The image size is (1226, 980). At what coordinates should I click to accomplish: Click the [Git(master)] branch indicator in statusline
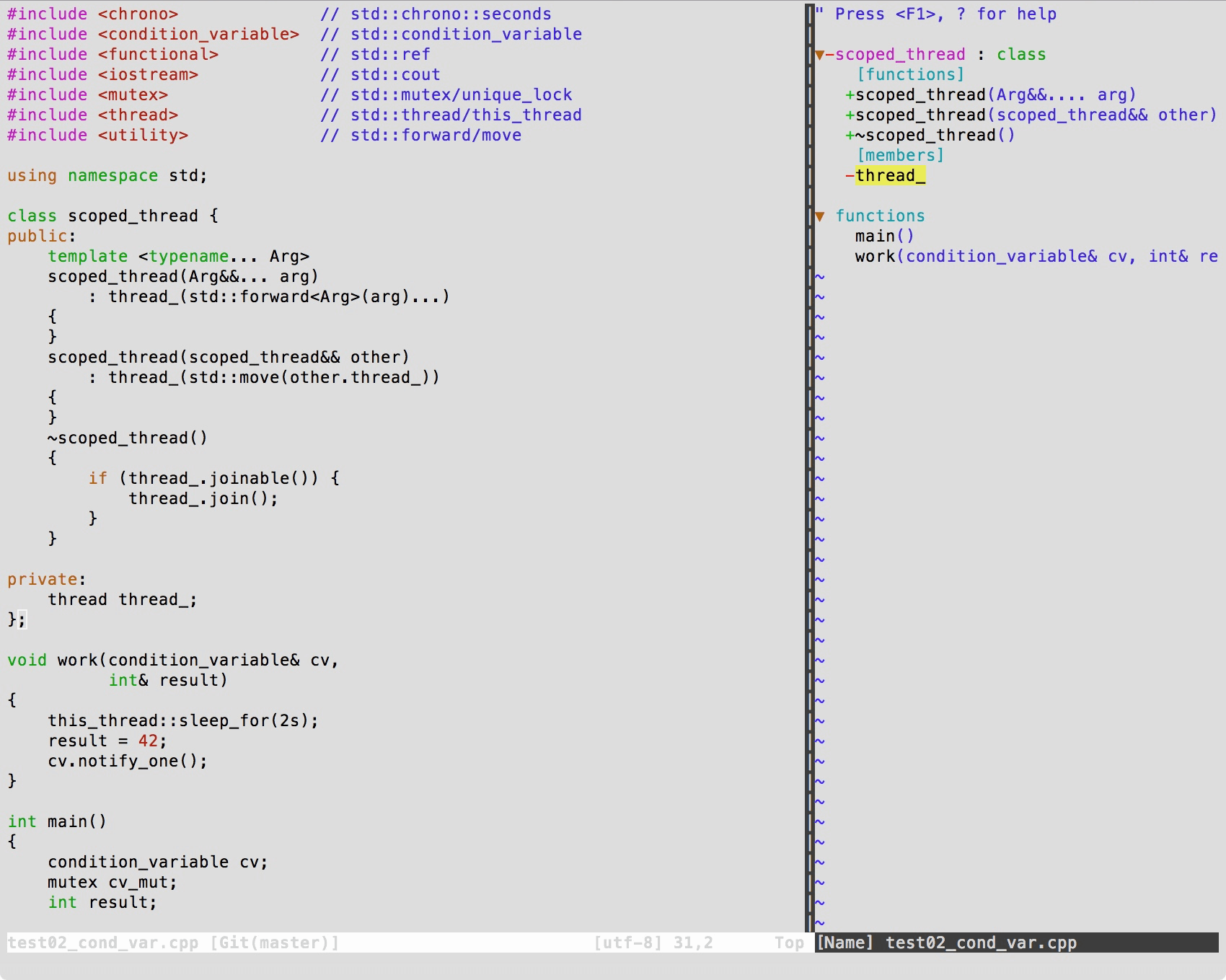[274, 943]
